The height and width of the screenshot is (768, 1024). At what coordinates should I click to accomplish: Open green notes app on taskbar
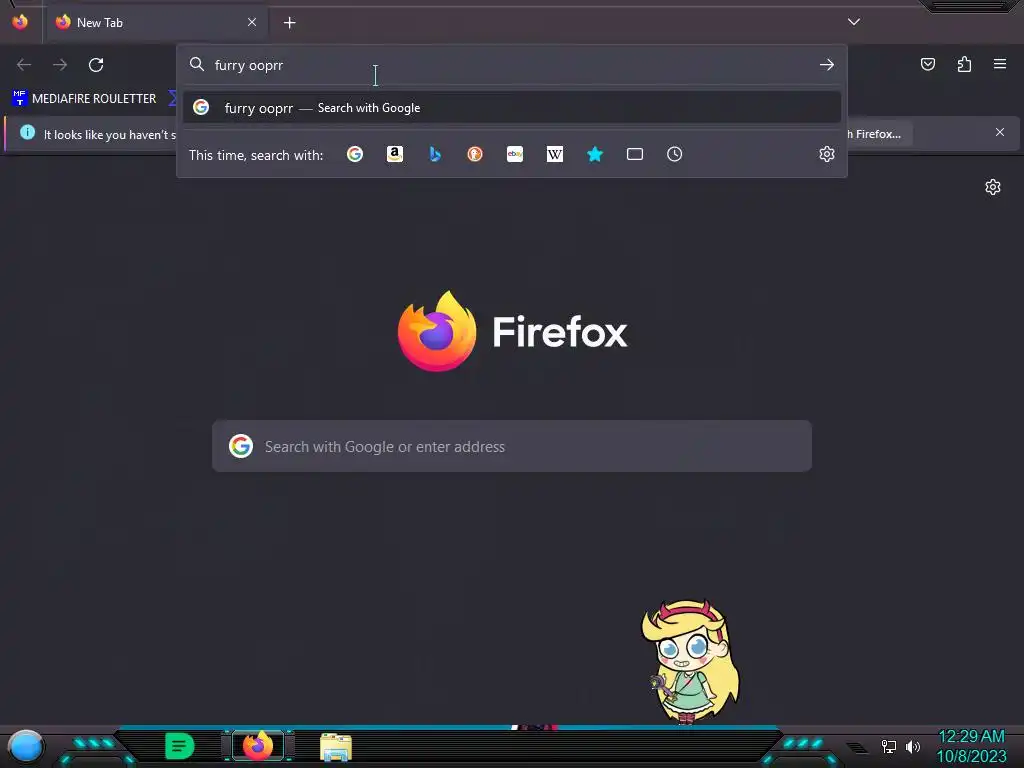coord(179,746)
